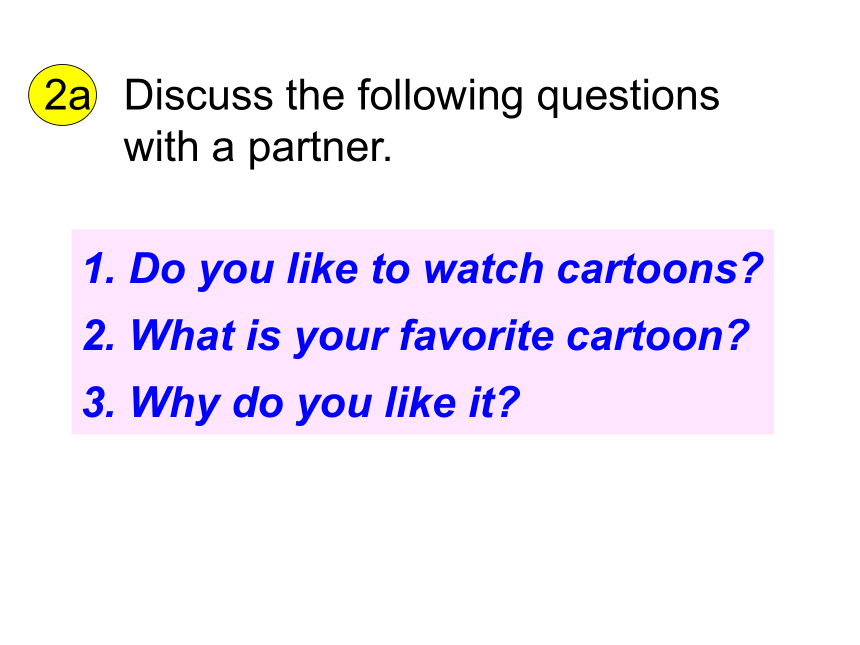
Task: Click the word Why in question three
Action: (x=175, y=404)
